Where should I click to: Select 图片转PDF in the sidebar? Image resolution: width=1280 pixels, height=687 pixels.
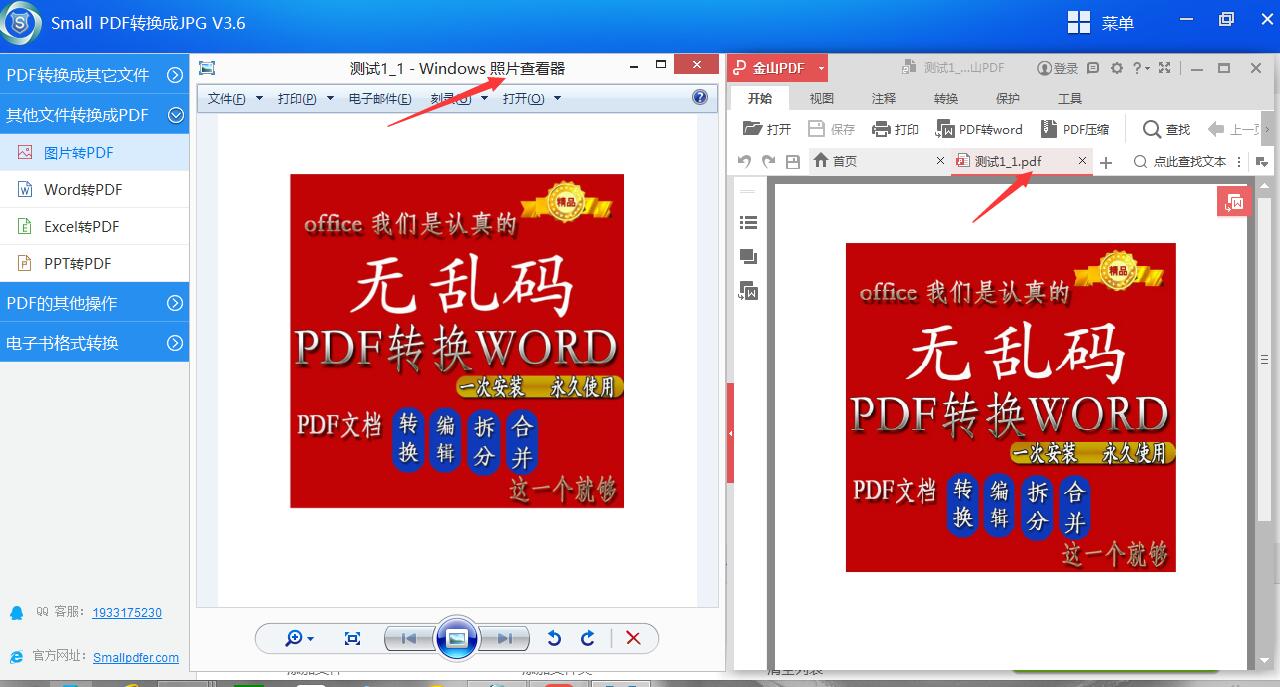point(94,153)
